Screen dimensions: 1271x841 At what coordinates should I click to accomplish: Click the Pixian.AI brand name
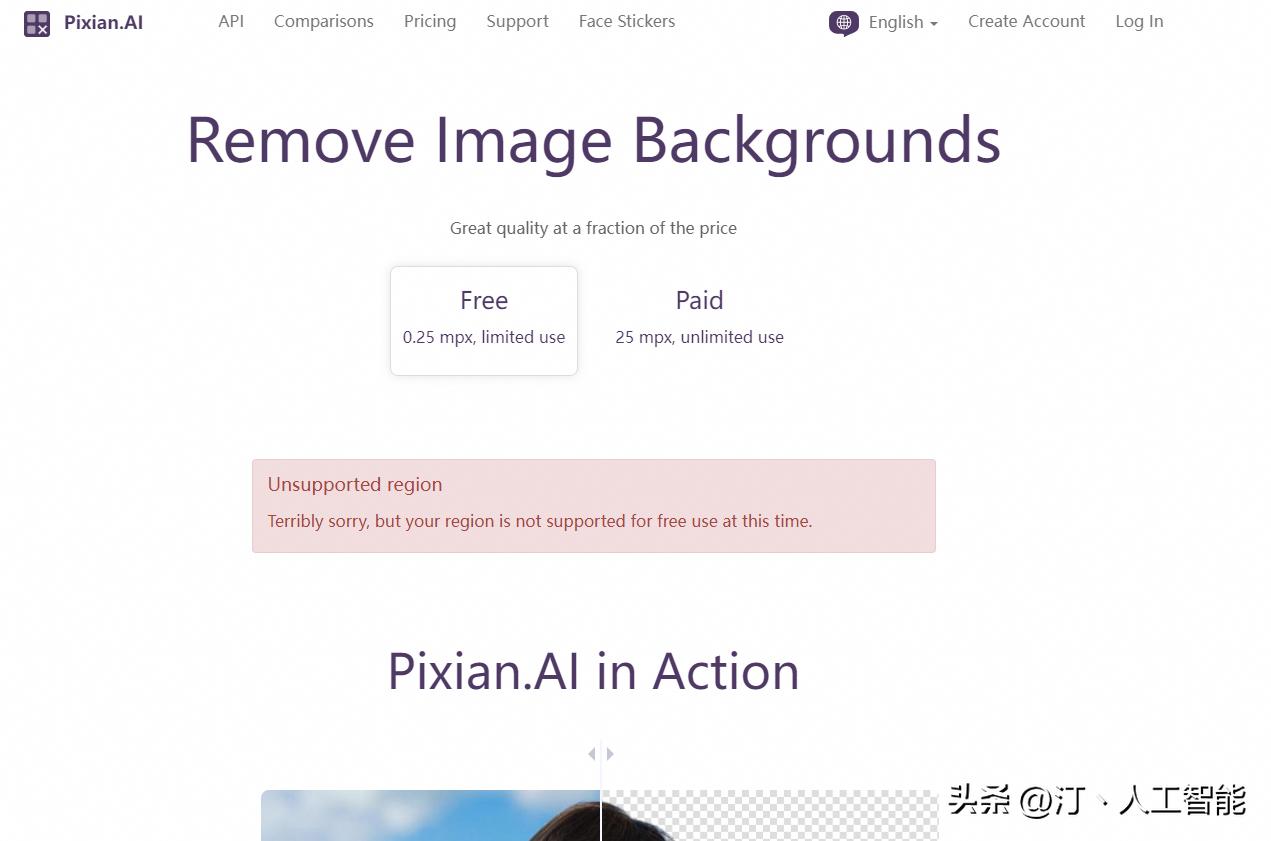point(104,22)
